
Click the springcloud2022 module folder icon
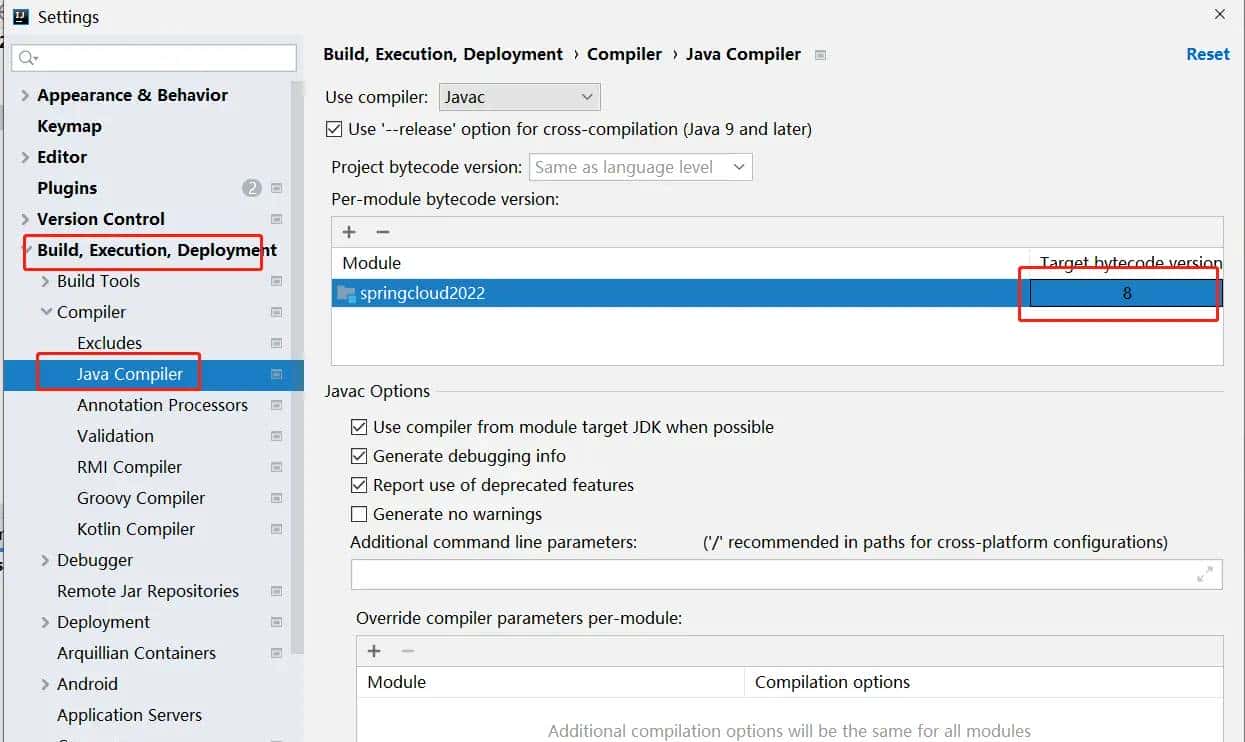(346, 293)
